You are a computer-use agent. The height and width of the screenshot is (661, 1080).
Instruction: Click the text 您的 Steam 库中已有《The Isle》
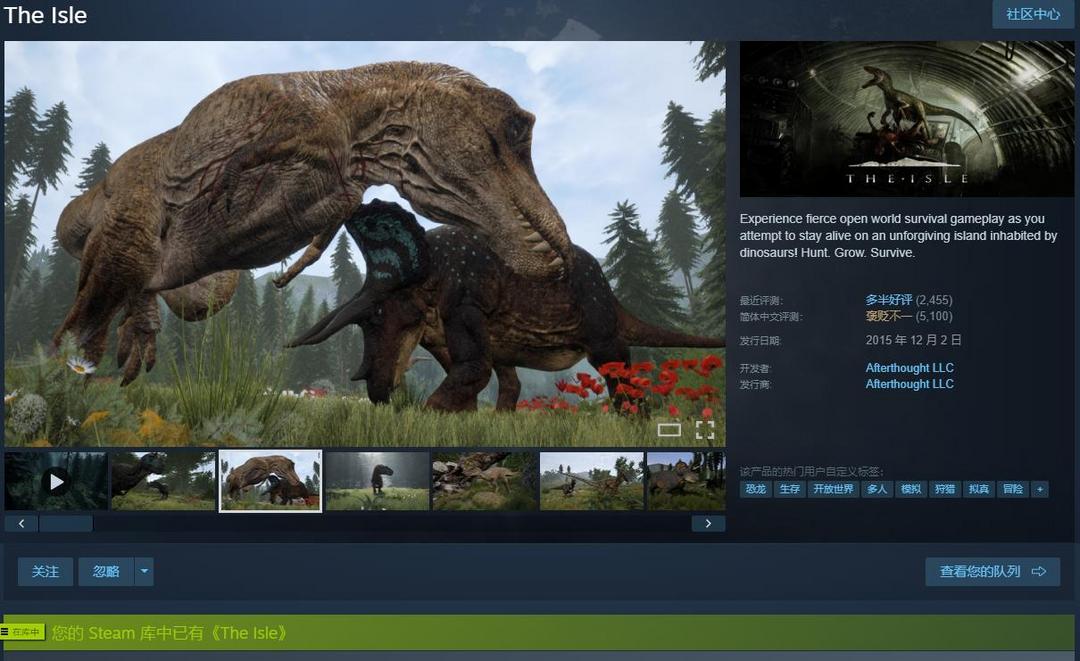(x=169, y=633)
